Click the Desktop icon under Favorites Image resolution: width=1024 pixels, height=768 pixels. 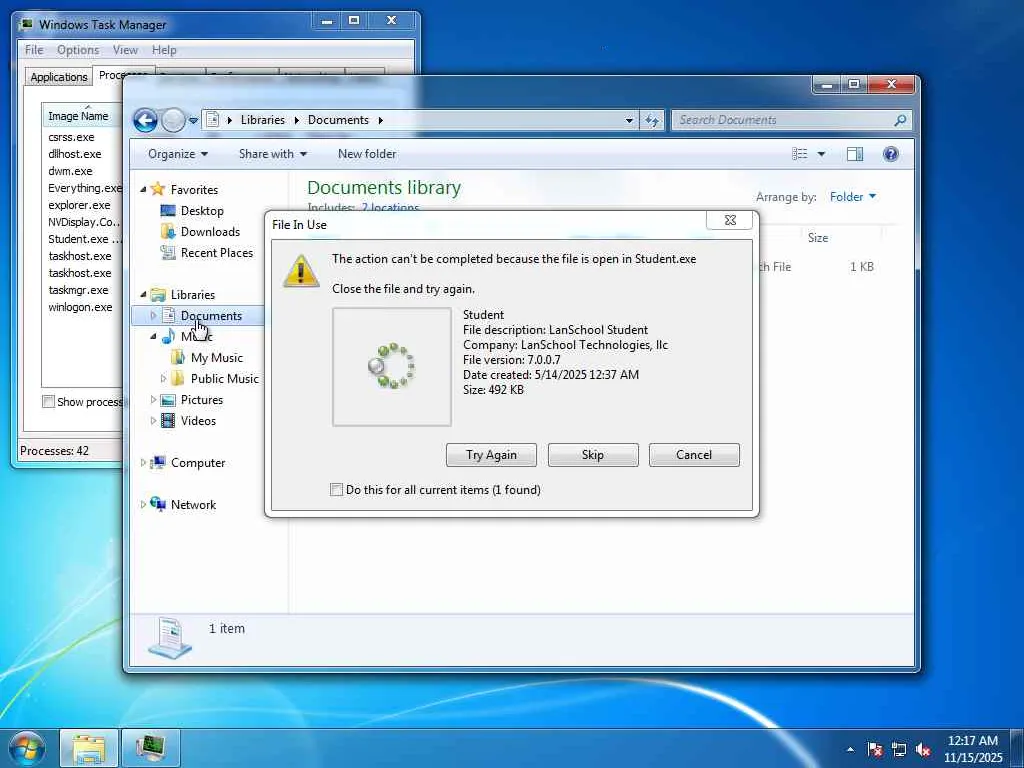[168, 210]
